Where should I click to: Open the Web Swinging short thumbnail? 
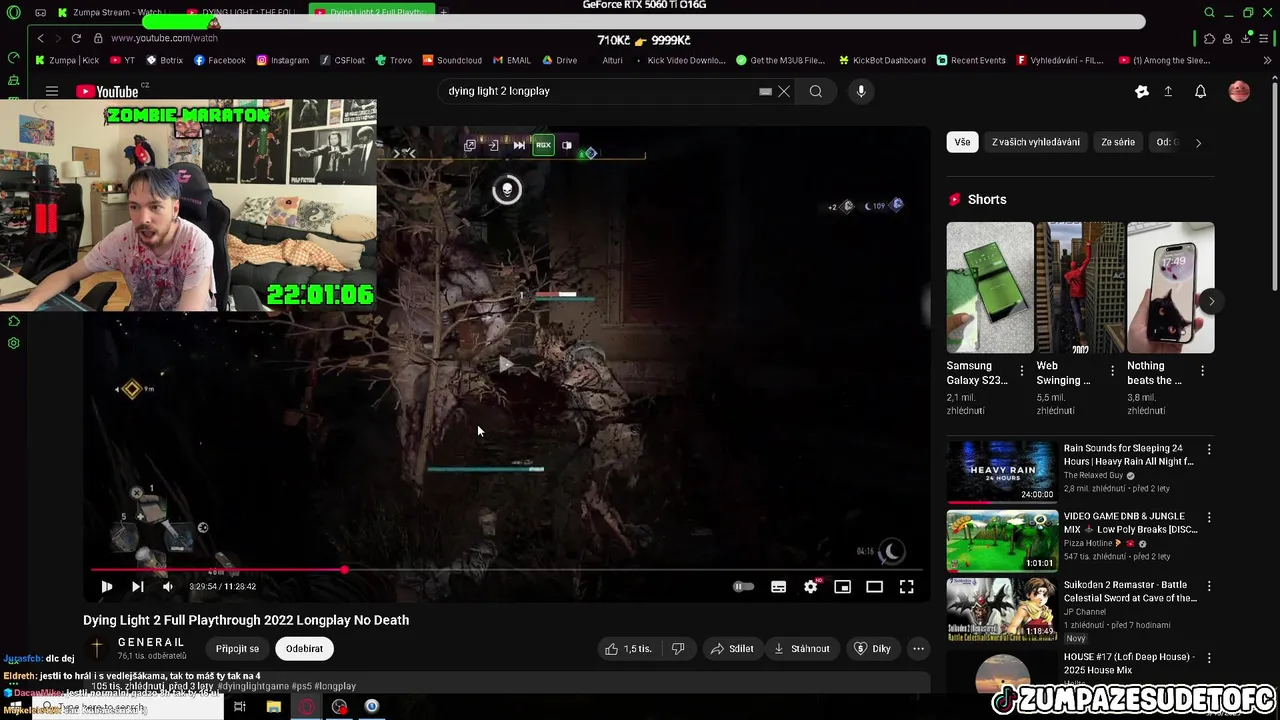click(x=1080, y=288)
